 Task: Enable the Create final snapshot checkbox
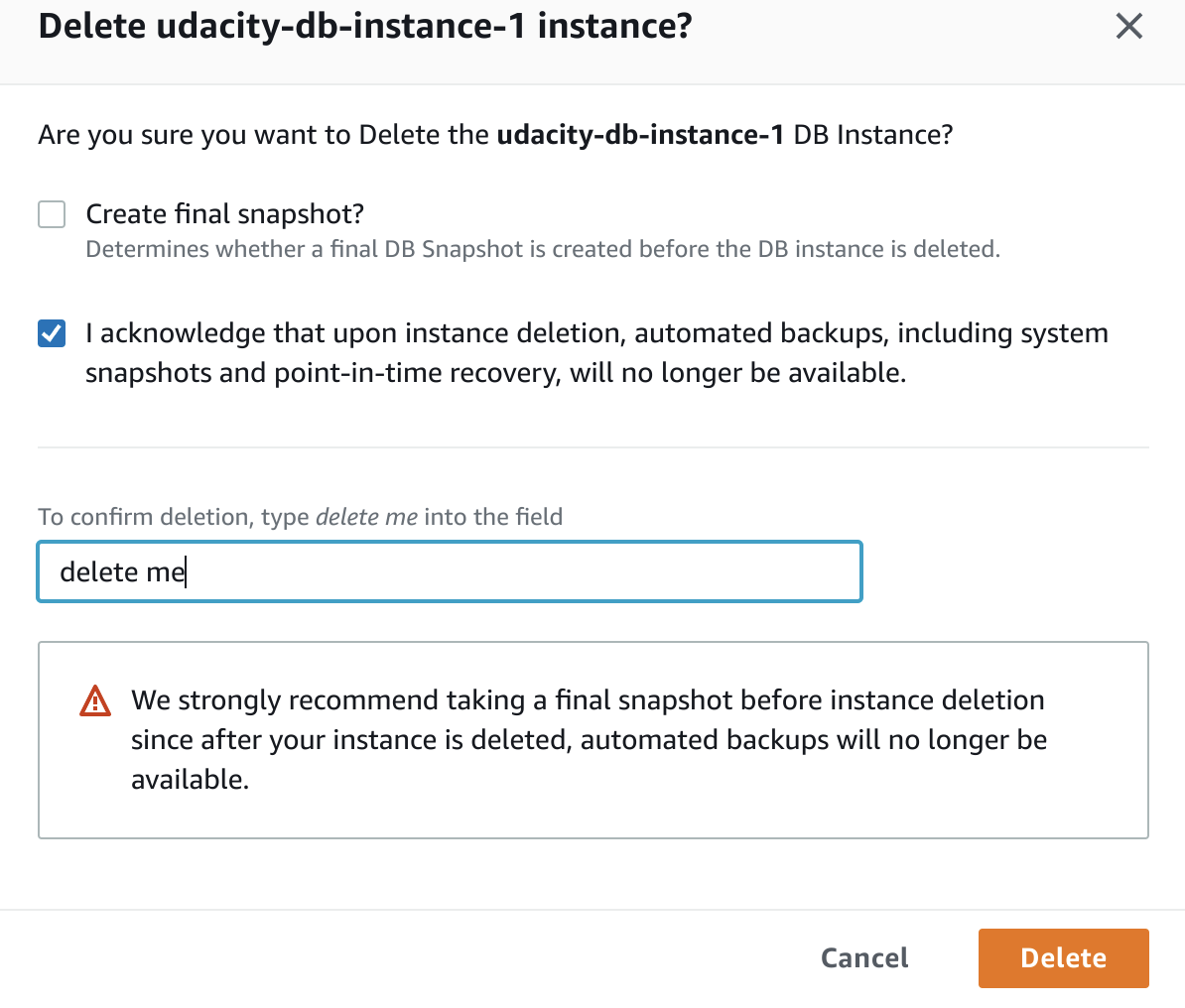(52, 214)
